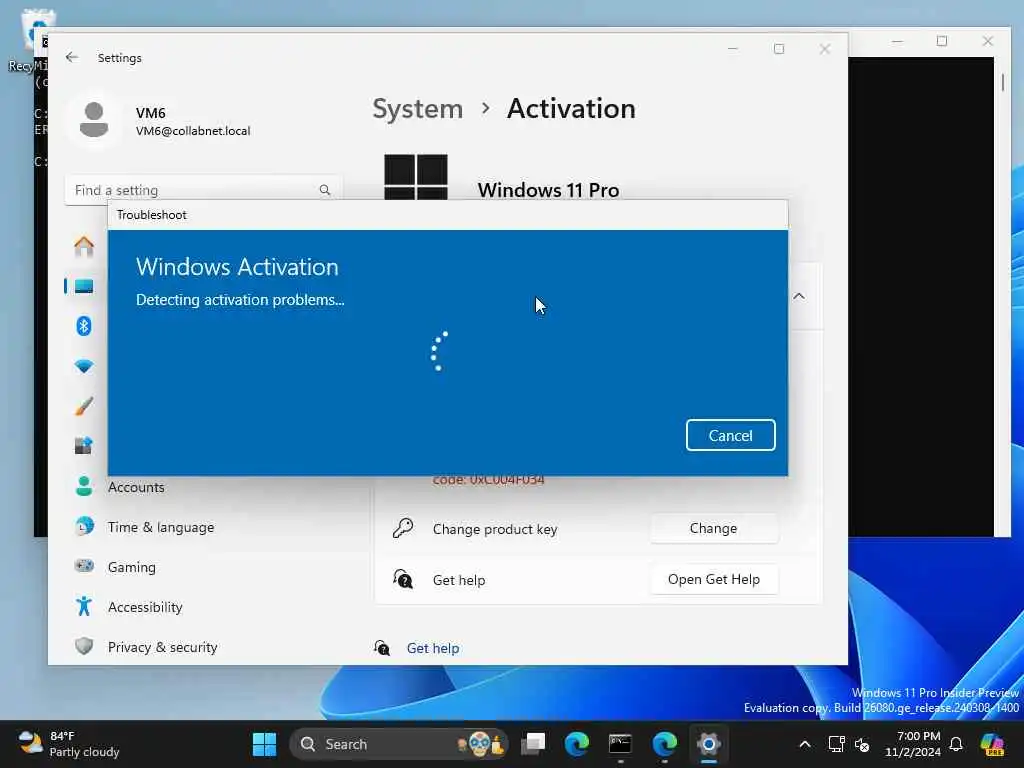Click the taskbar Search box
The image size is (1024, 768).
[398, 744]
